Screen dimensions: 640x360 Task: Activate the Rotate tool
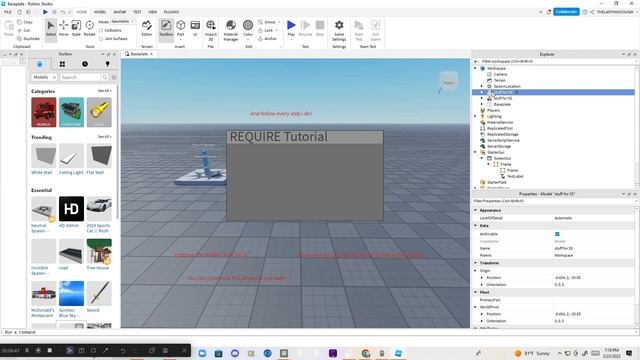pyautogui.click(x=89, y=29)
